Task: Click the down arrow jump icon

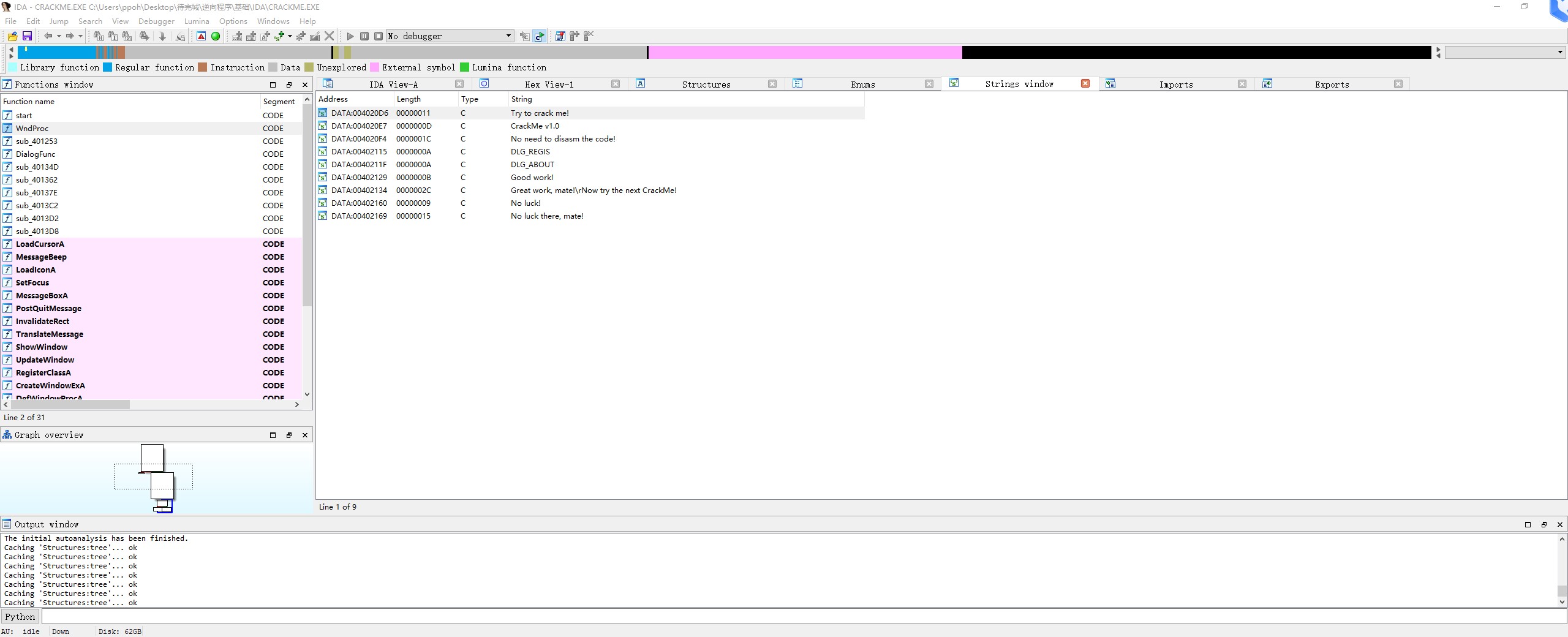Action: [x=162, y=36]
